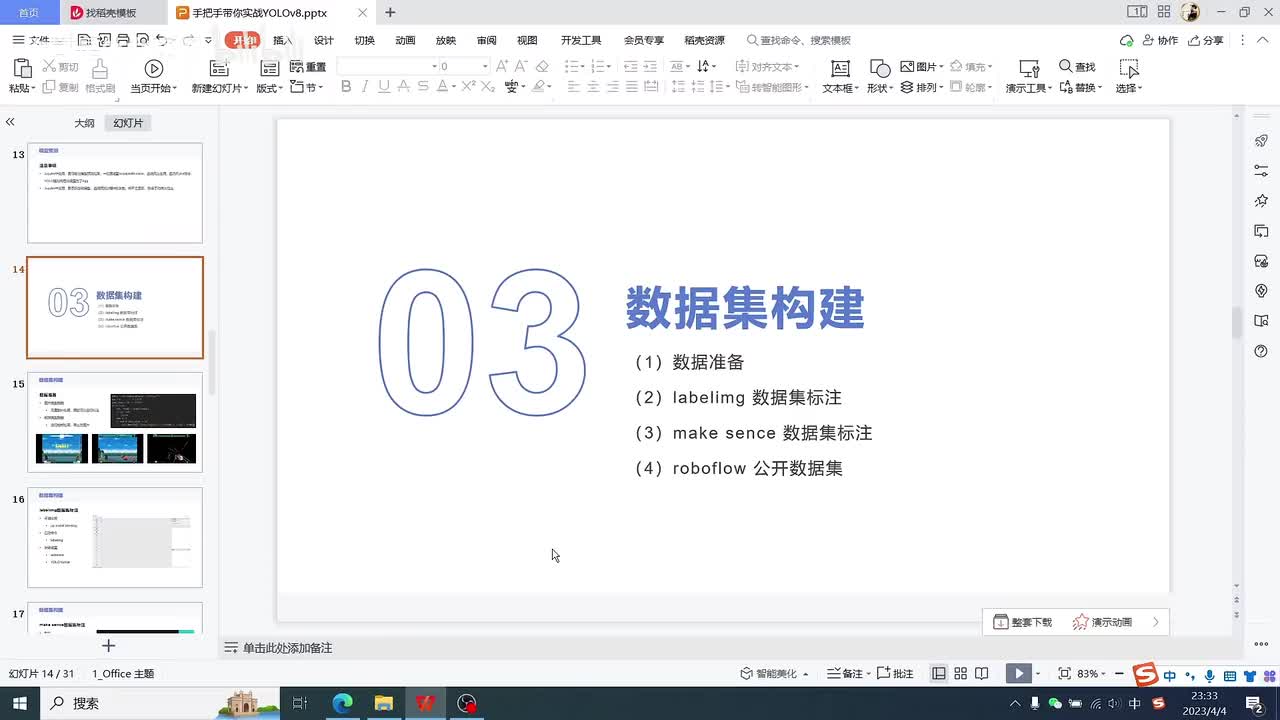The height and width of the screenshot is (720, 1280).
Task: Click the notes area to add notes
Action: (287, 648)
